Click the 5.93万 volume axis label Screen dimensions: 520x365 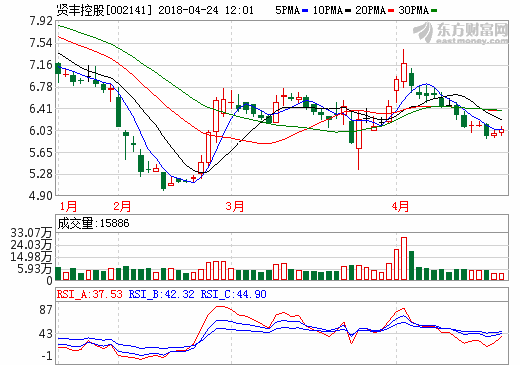point(35,269)
